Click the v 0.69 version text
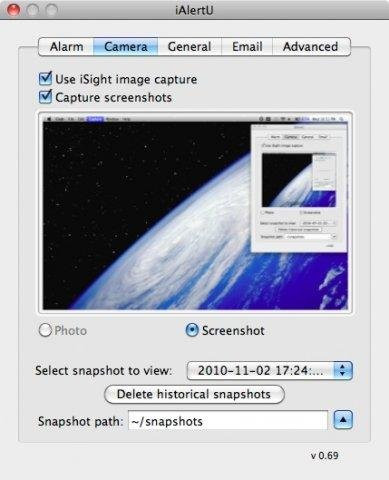 pyautogui.click(x=324, y=456)
